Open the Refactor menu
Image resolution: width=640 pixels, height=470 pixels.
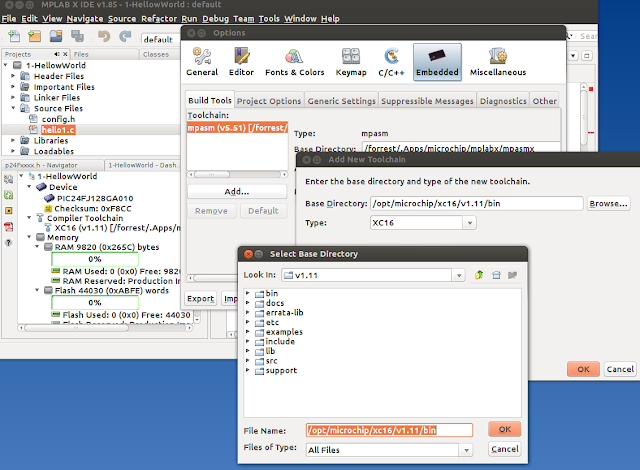click(x=159, y=19)
